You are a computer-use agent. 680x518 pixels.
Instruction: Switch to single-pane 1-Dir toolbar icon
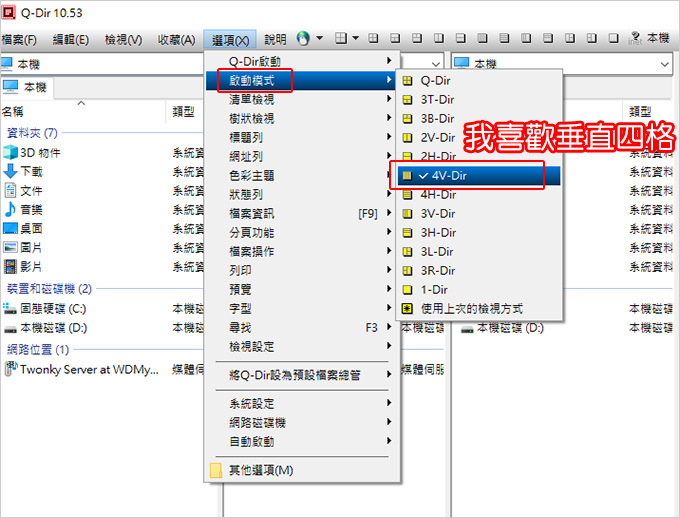613,39
